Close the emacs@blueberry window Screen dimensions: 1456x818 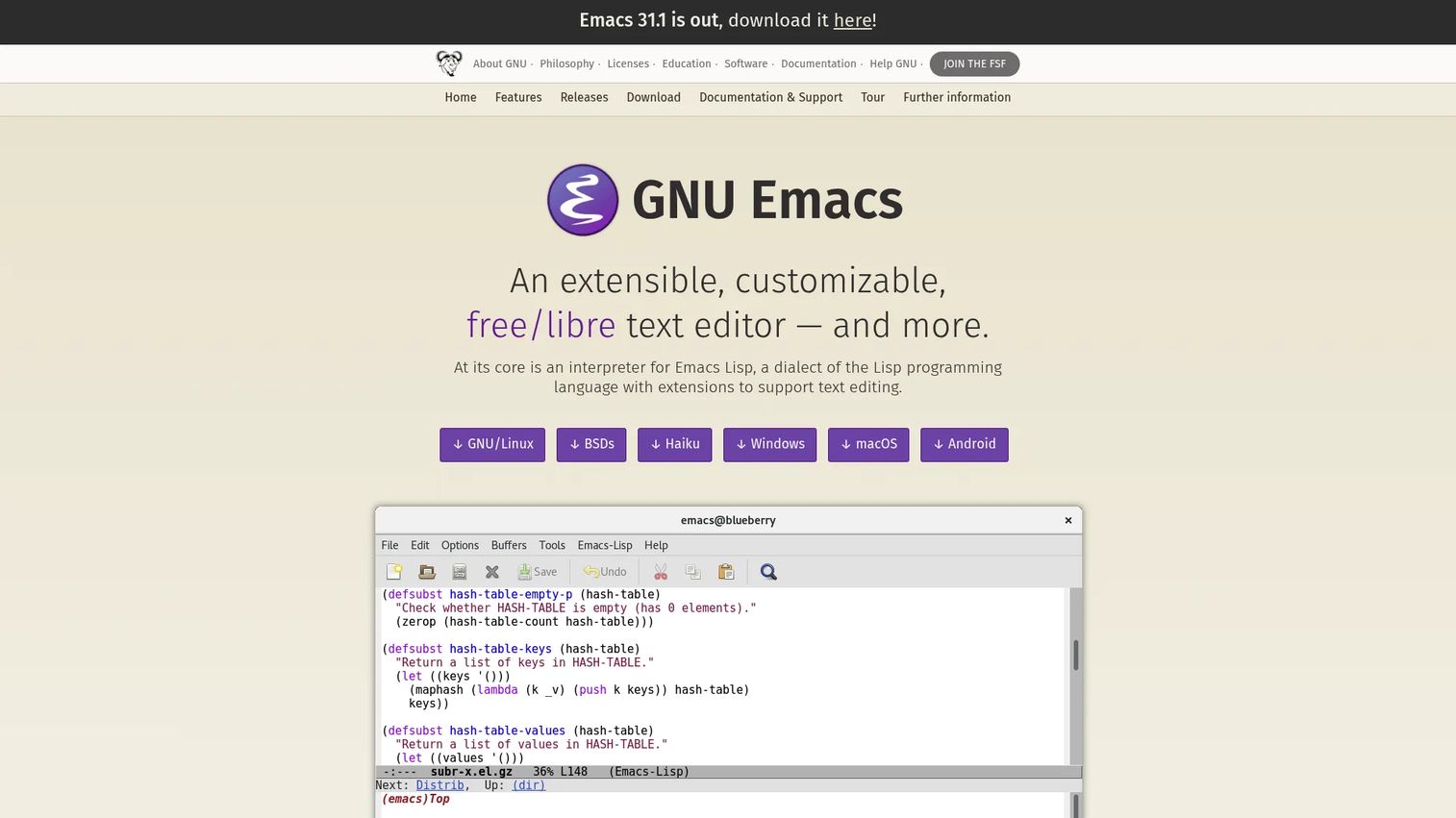(1068, 520)
